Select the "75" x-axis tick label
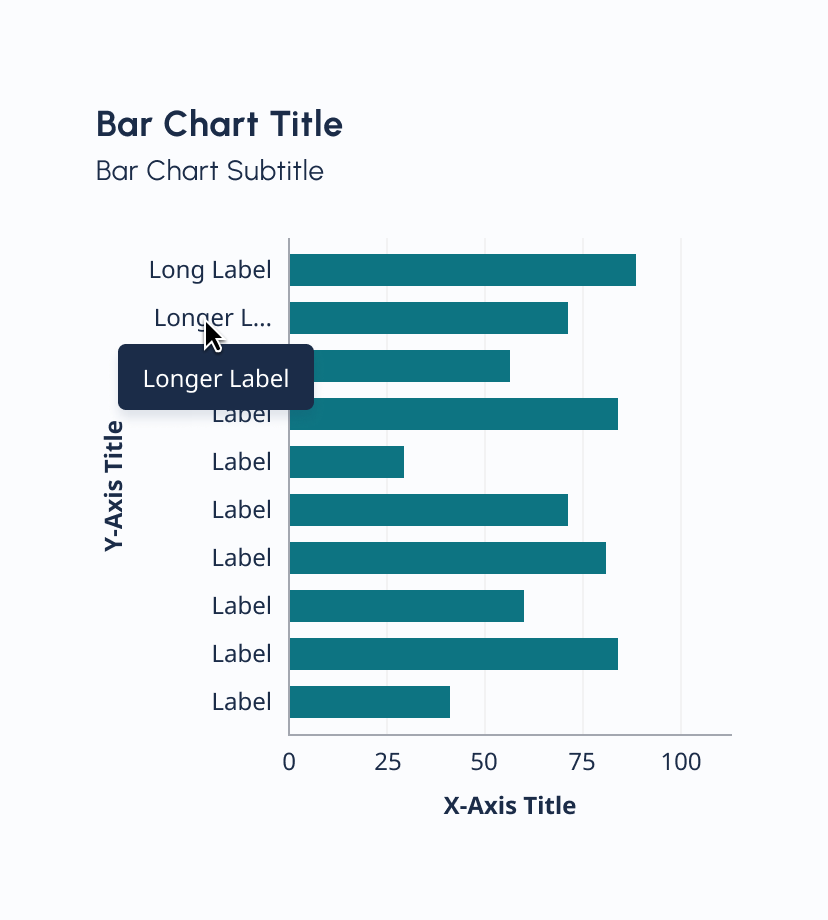Image resolution: width=828 pixels, height=920 pixels. tap(583, 762)
